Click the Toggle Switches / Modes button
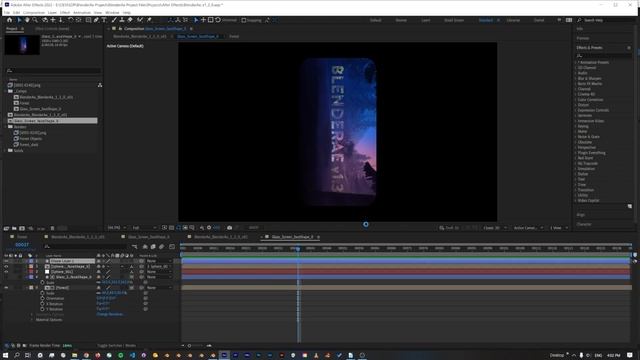This screenshot has width=640, height=360. [x=117, y=346]
